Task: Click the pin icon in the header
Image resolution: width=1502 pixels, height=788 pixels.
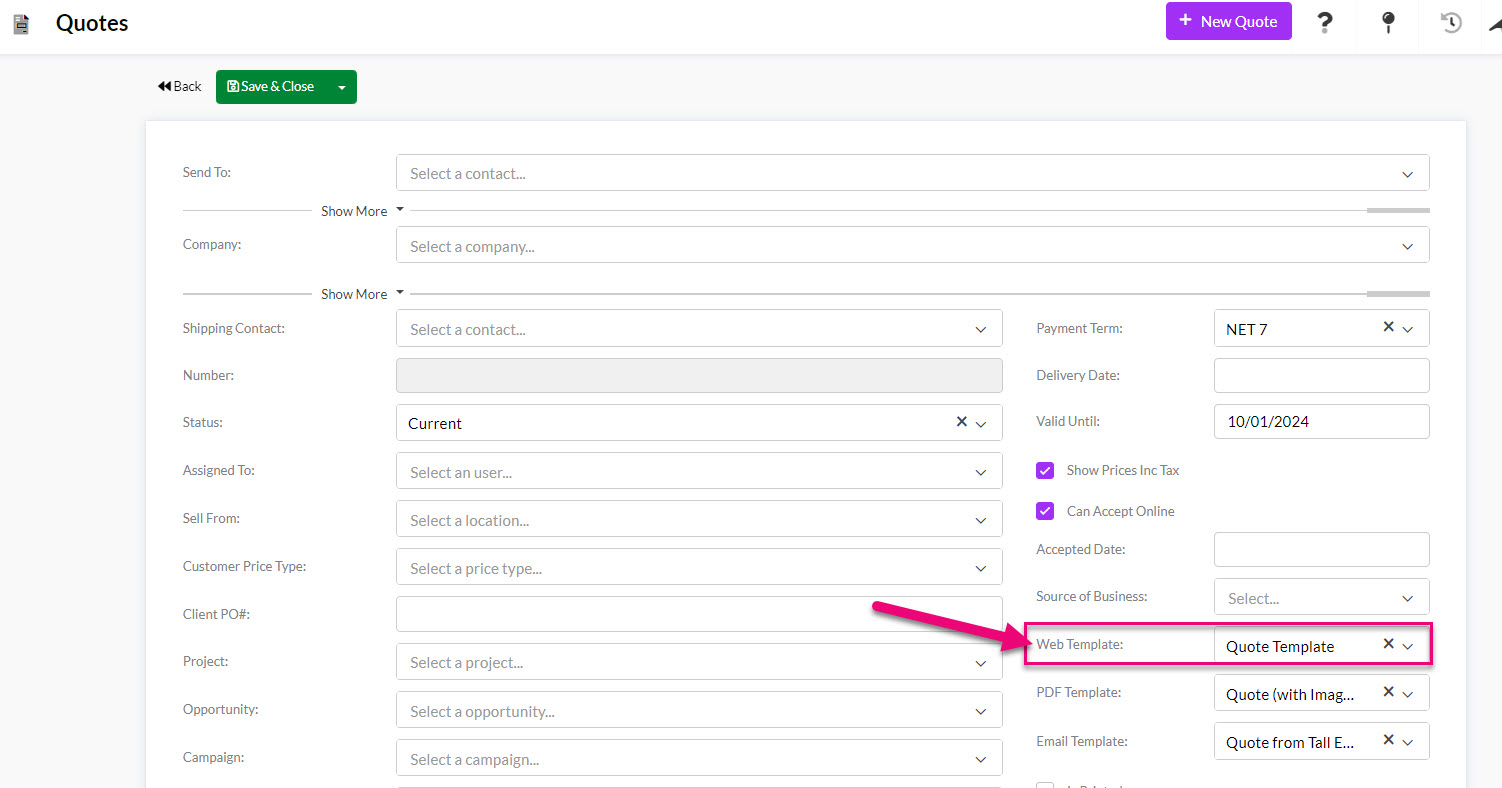Action: coord(1388,21)
